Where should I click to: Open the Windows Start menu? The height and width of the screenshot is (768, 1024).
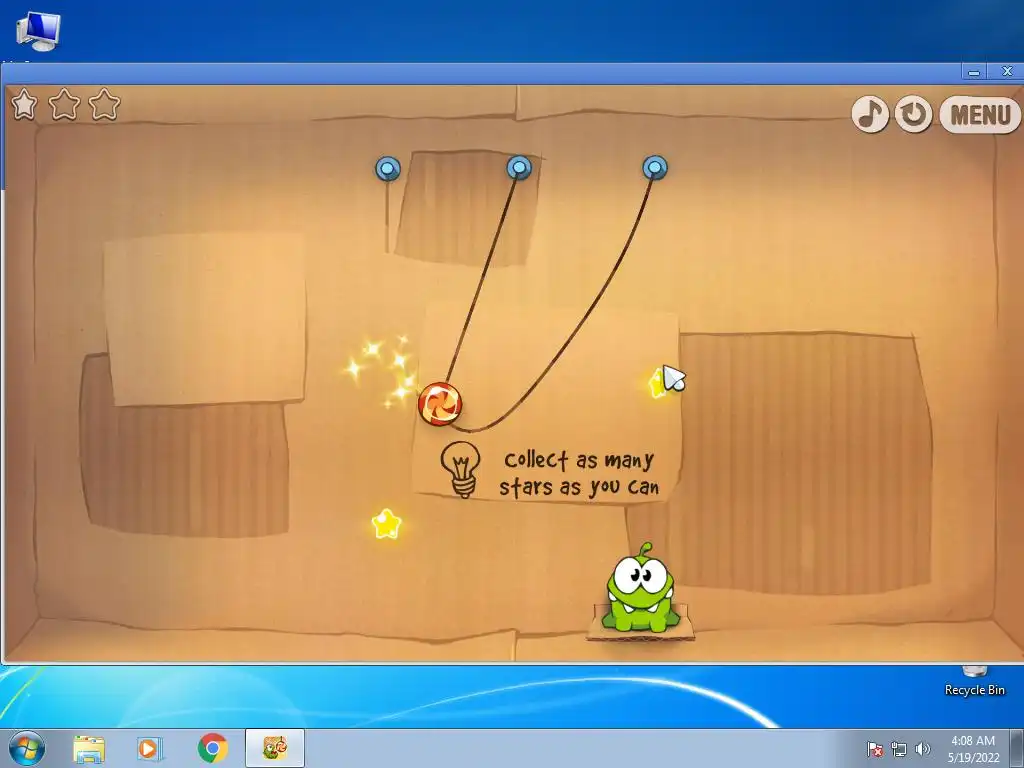coord(27,748)
